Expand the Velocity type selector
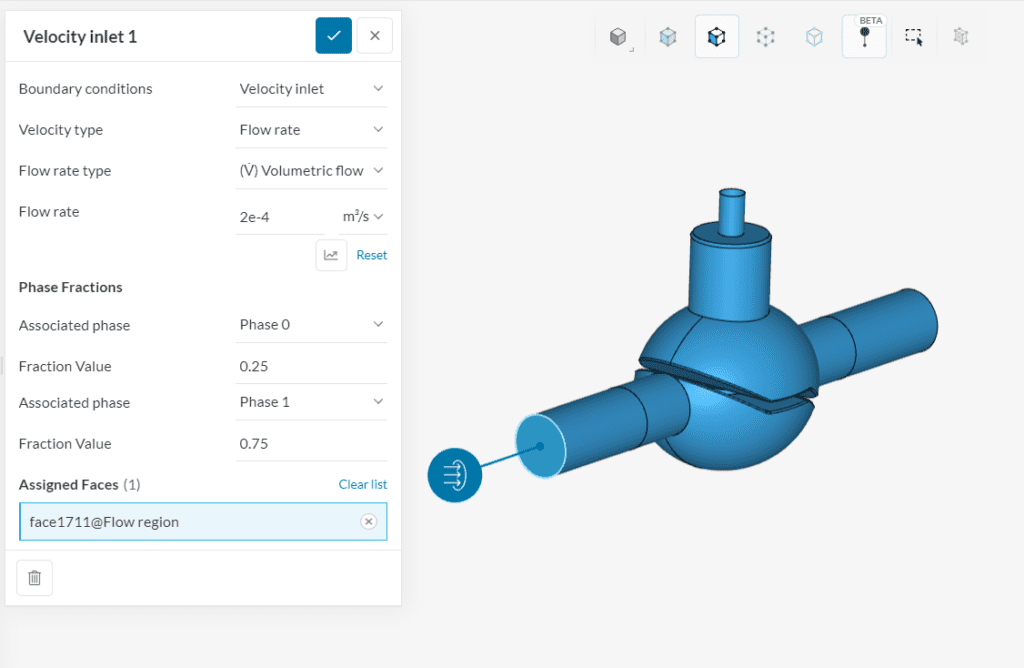1024x668 pixels. coord(311,129)
